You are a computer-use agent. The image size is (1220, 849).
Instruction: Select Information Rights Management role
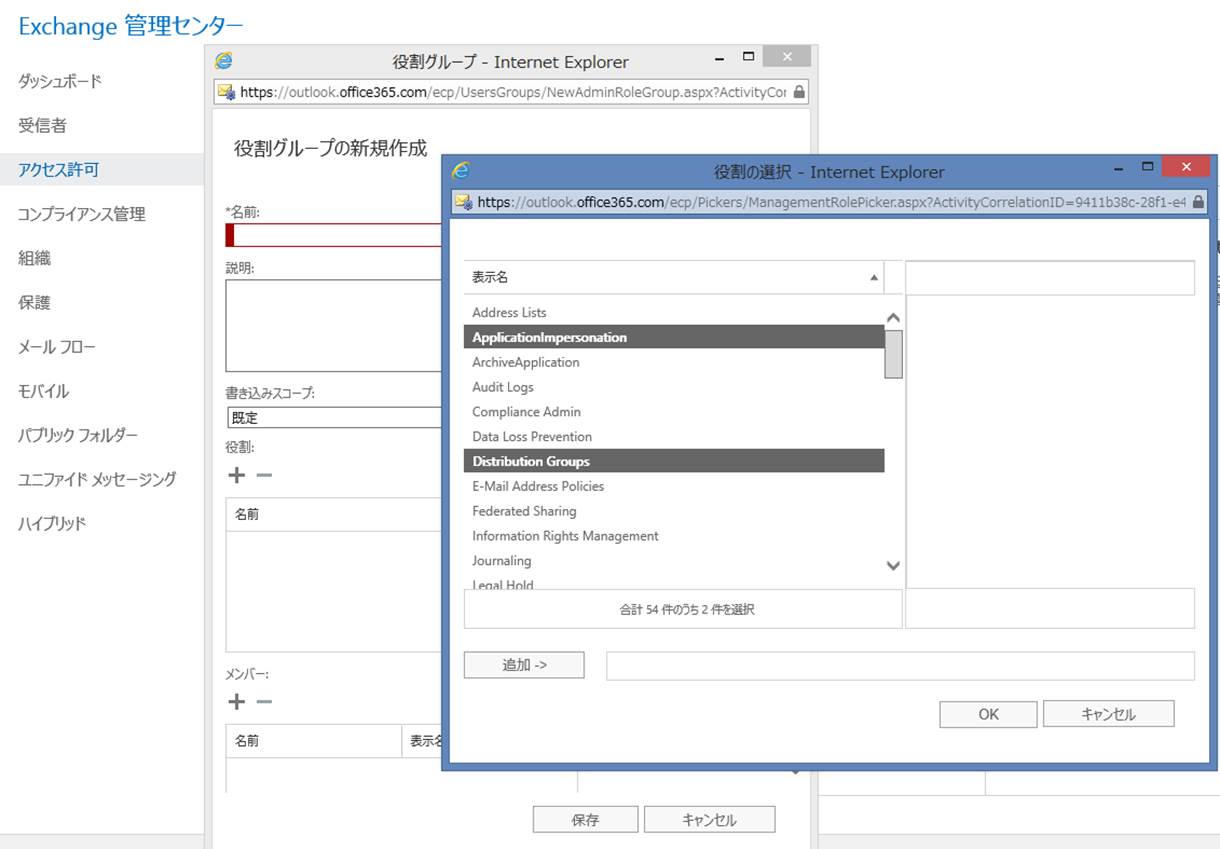674,536
